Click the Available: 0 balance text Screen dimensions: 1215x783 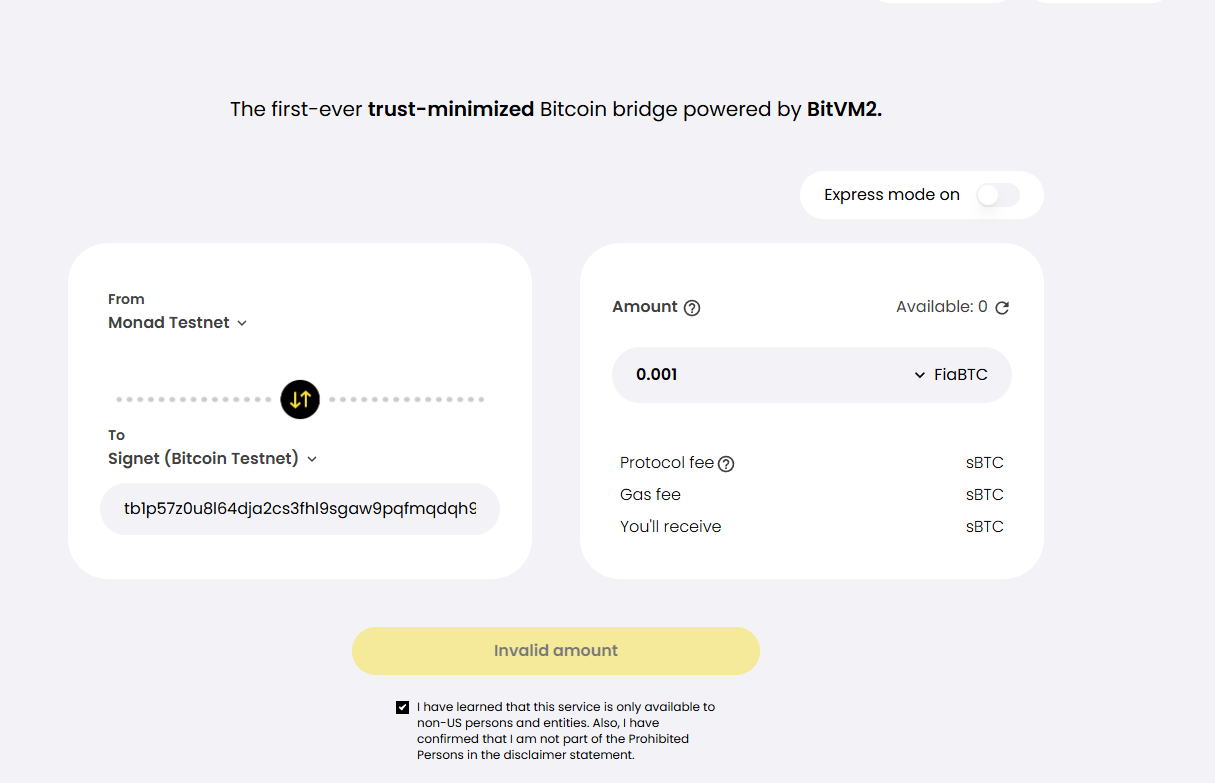[941, 307]
